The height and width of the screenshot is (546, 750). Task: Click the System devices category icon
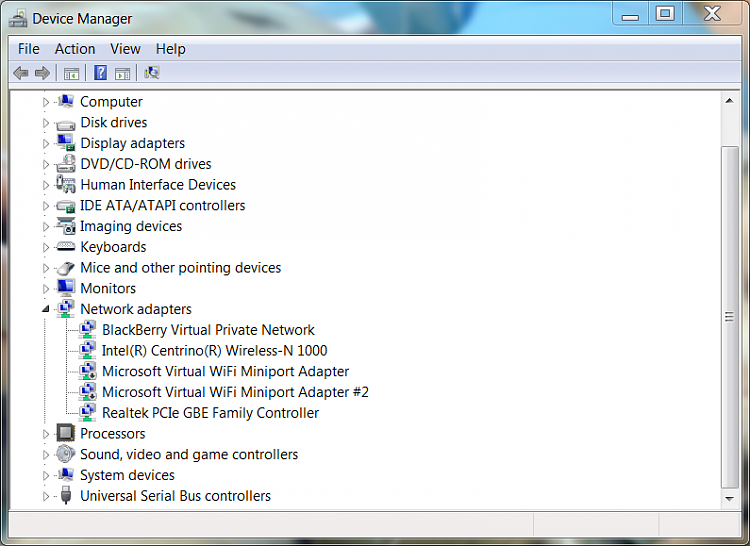66,475
